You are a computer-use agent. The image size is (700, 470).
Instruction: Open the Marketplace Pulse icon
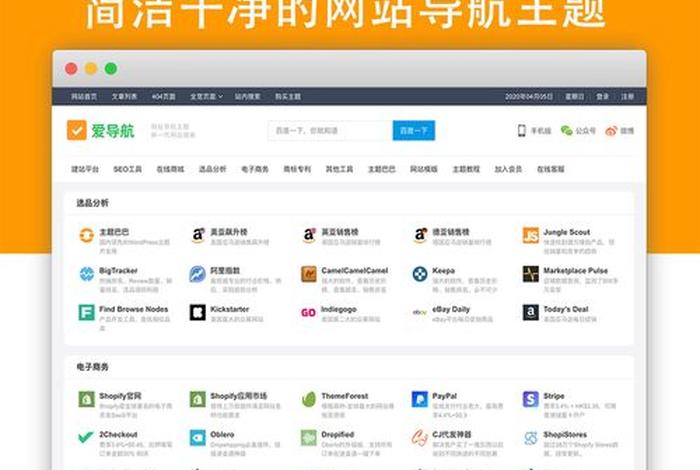coord(530,274)
